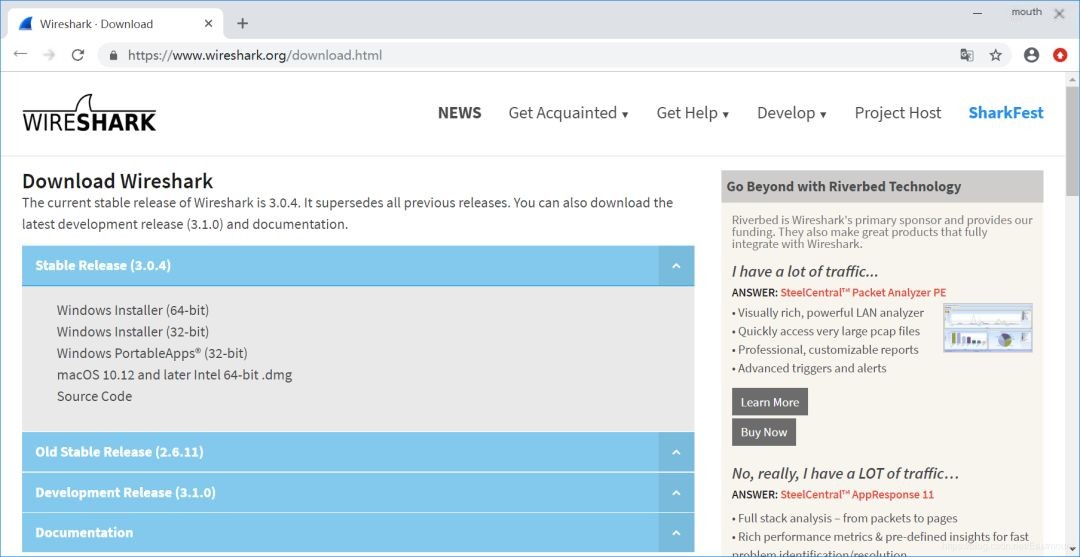Download the Source Code
The height and width of the screenshot is (557, 1080).
tap(94, 396)
